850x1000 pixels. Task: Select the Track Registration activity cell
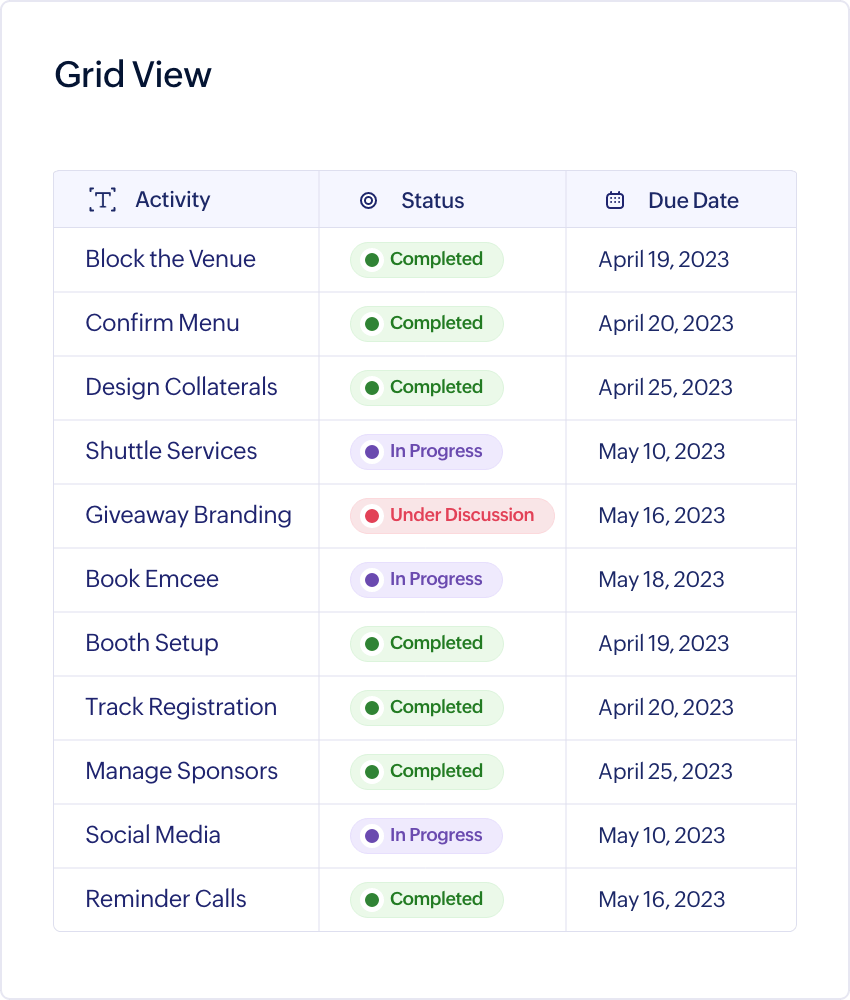[x=186, y=708]
